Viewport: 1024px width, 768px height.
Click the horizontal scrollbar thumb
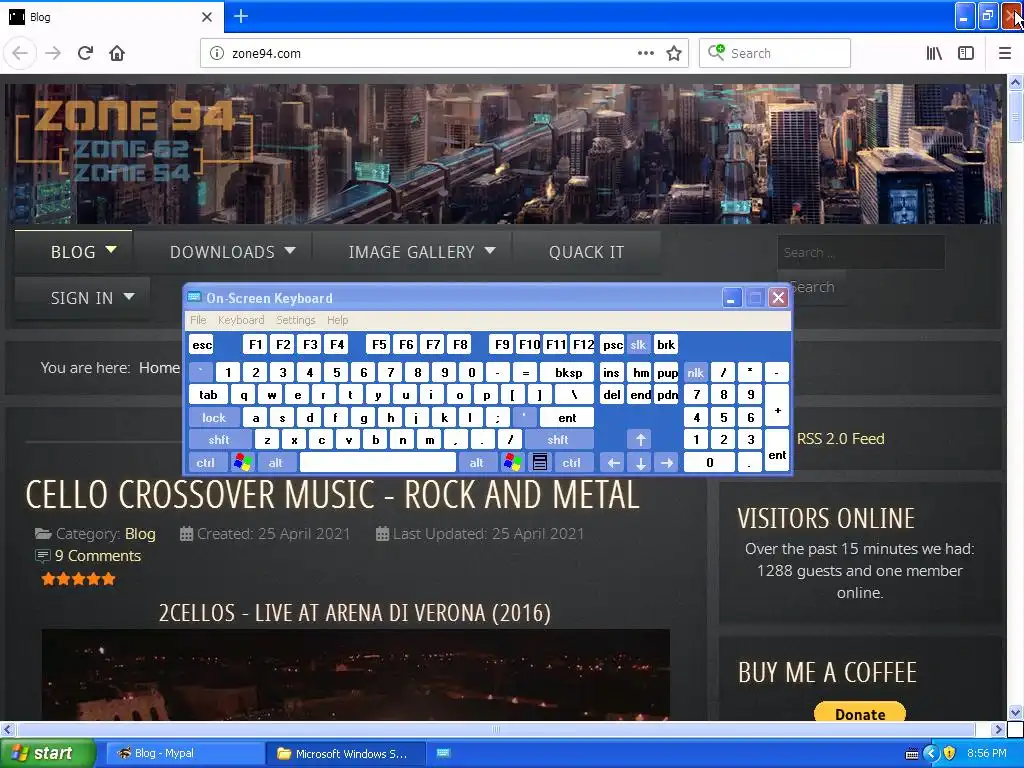[496, 729]
